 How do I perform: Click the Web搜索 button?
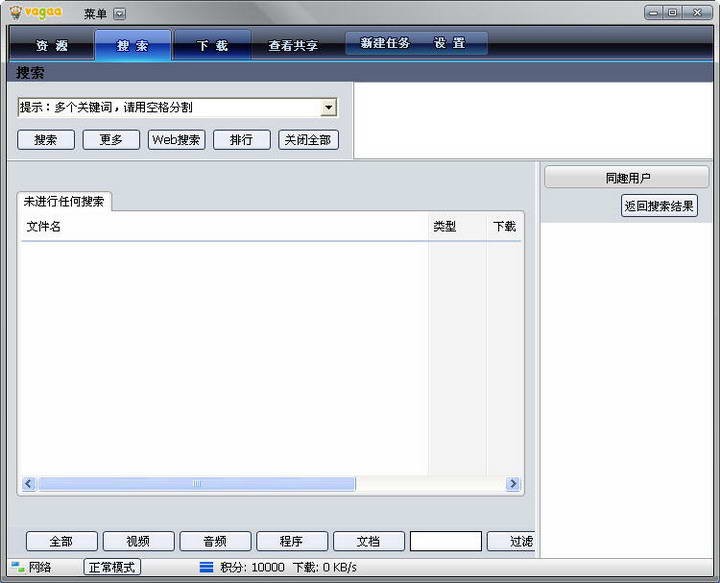pyautogui.click(x=176, y=140)
